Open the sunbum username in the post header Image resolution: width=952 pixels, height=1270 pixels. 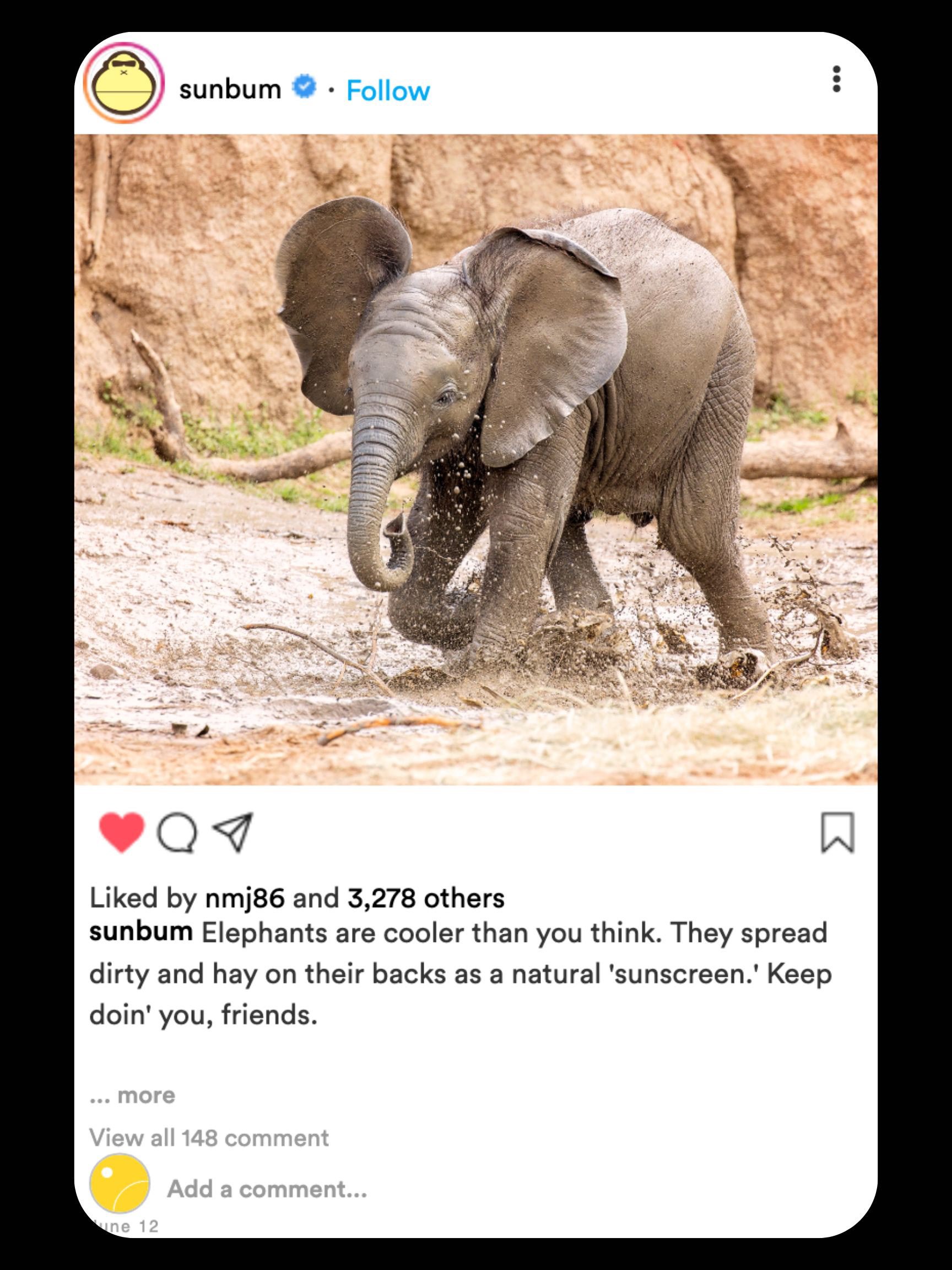tap(230, 89)
